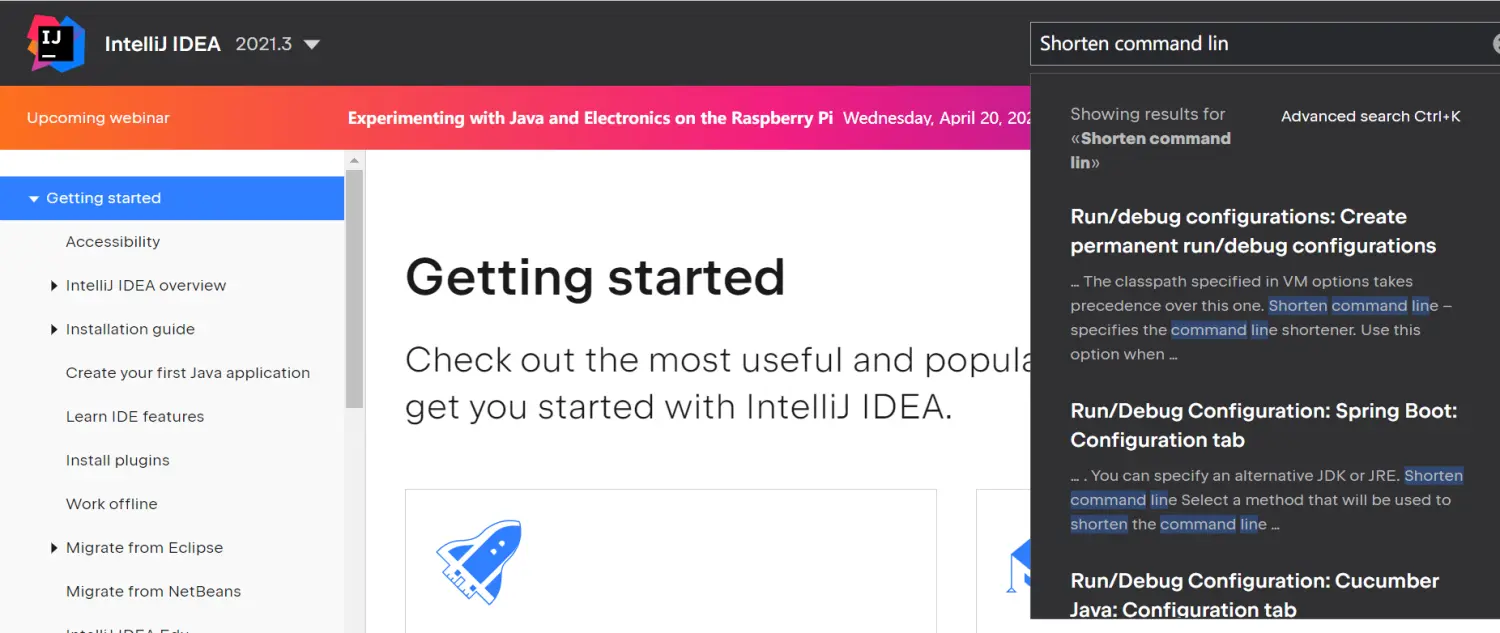Open Migrate from NetBeans page

153,592
